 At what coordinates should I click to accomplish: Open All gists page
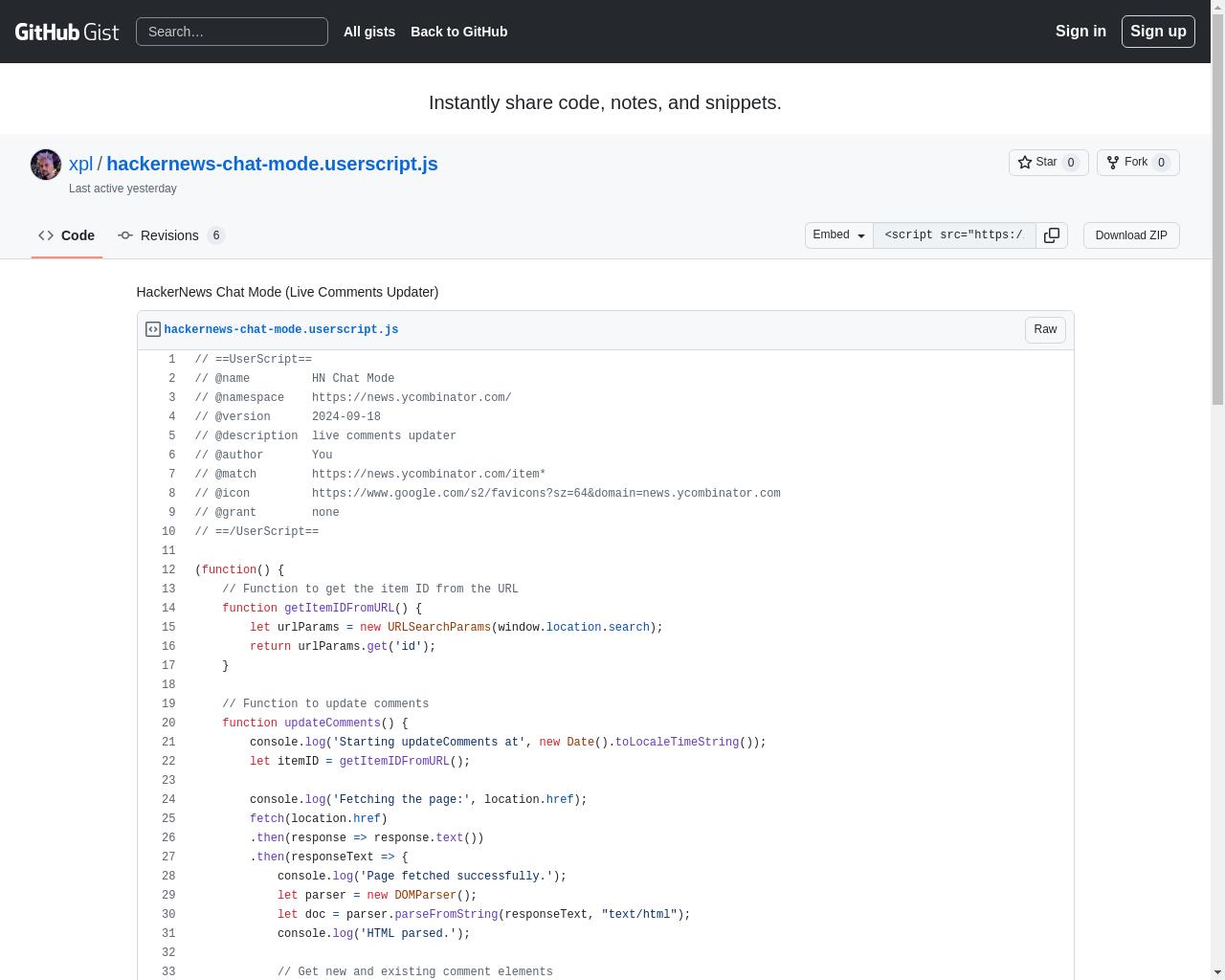point(369,32)
